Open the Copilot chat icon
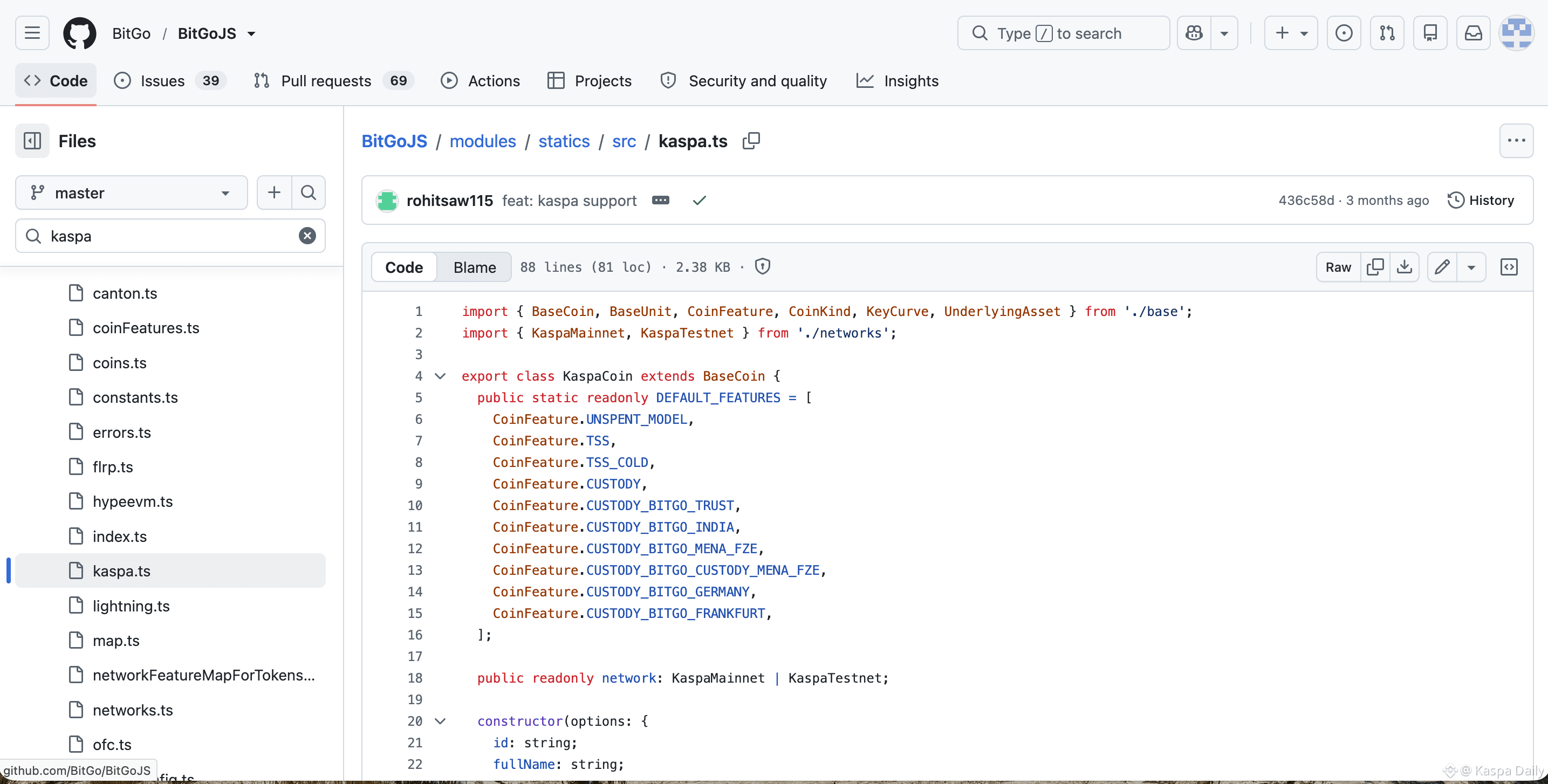Image resolution: width=1548 pixels, height=784 pixels. click(x=1194, y=33)
